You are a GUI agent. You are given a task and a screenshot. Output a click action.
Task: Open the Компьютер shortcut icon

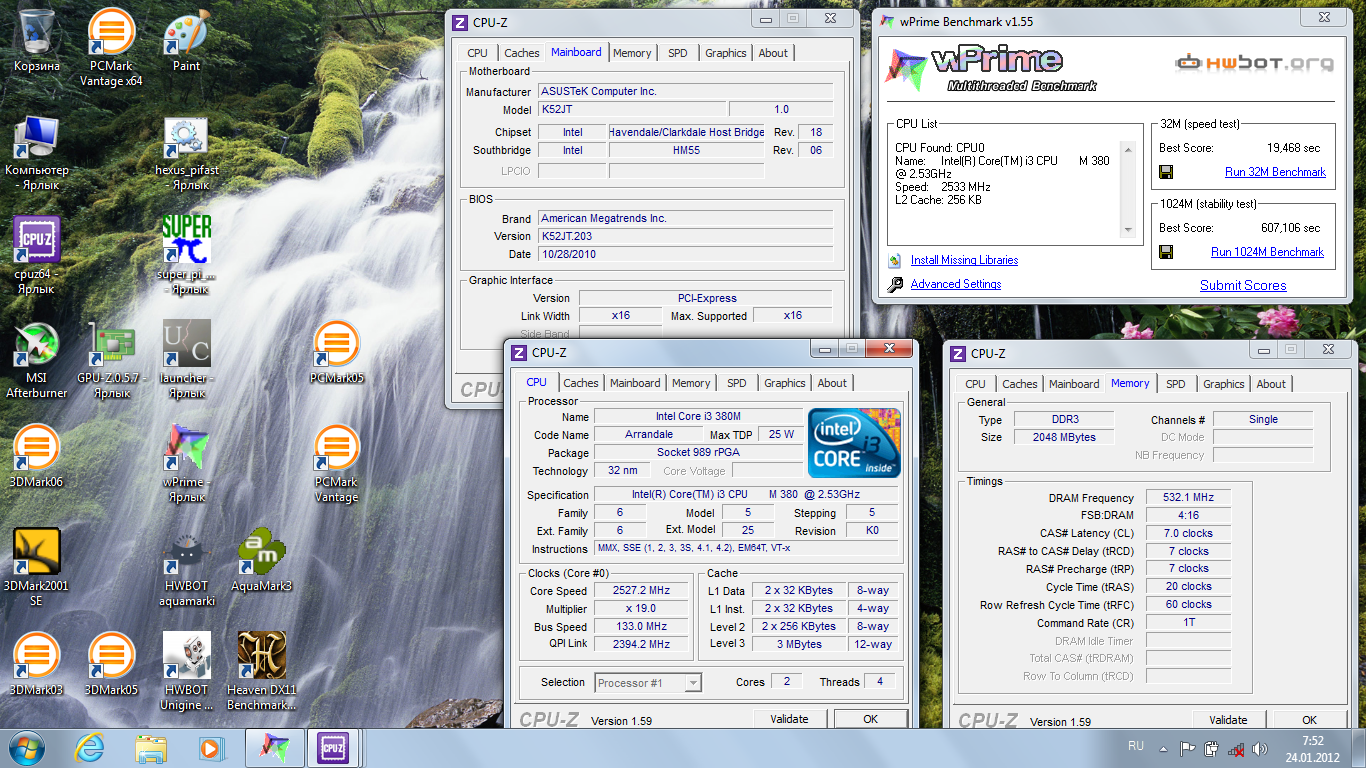[37, 153]
